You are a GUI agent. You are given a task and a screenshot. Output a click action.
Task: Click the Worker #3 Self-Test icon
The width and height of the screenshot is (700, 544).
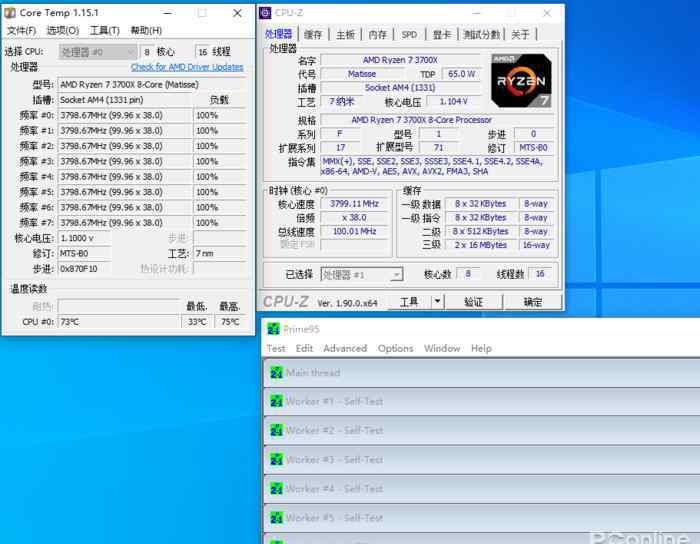coord(276,459)
